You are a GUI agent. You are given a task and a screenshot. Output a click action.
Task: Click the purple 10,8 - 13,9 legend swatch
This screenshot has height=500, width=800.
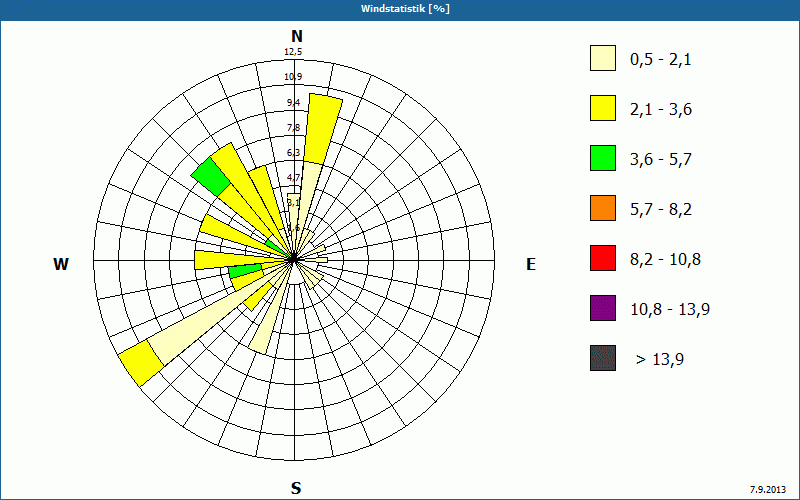click(x=603, y=308)
